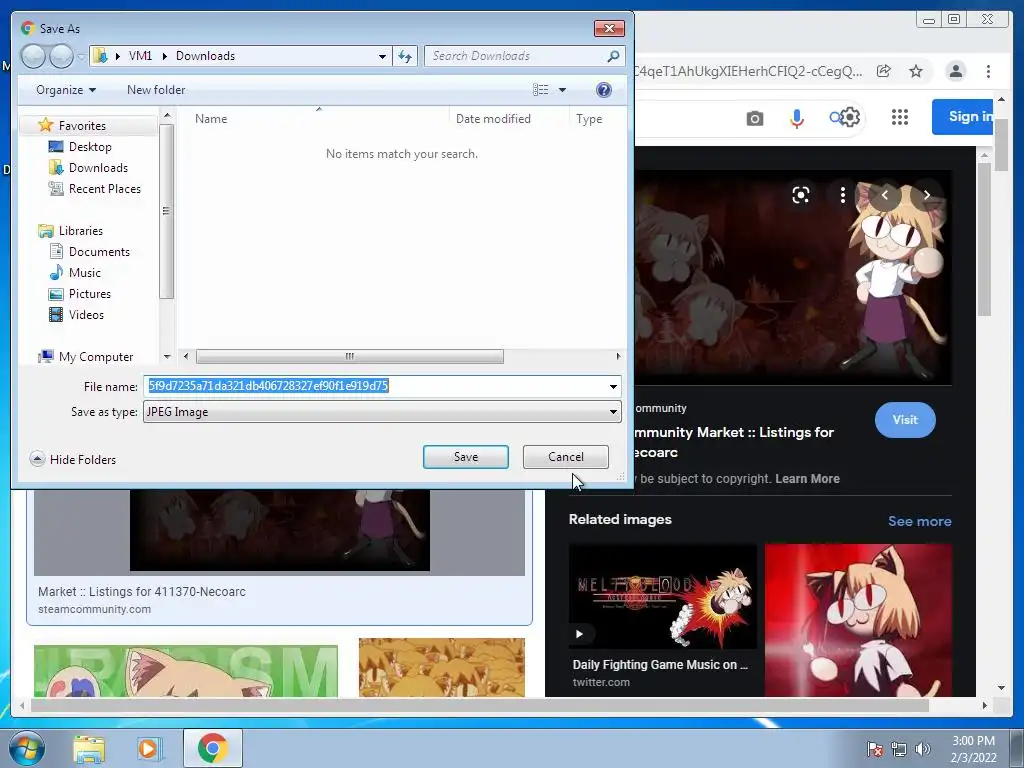Click the network icon in system tray
Viewport: 1024px width, 768px height.
coord(899,750)
